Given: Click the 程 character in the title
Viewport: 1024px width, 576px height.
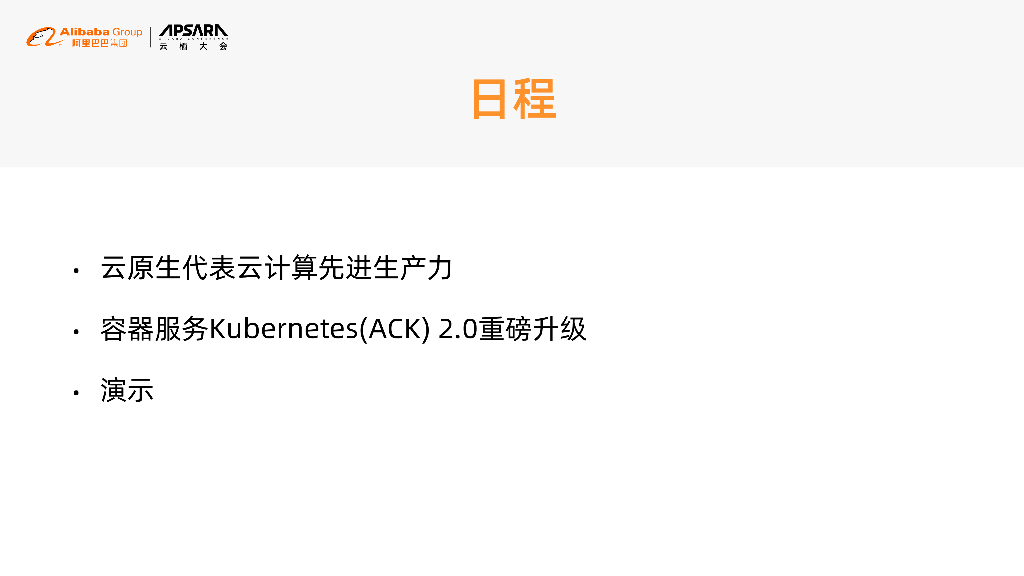Looking at the screenshot, I should coord(535,99).
